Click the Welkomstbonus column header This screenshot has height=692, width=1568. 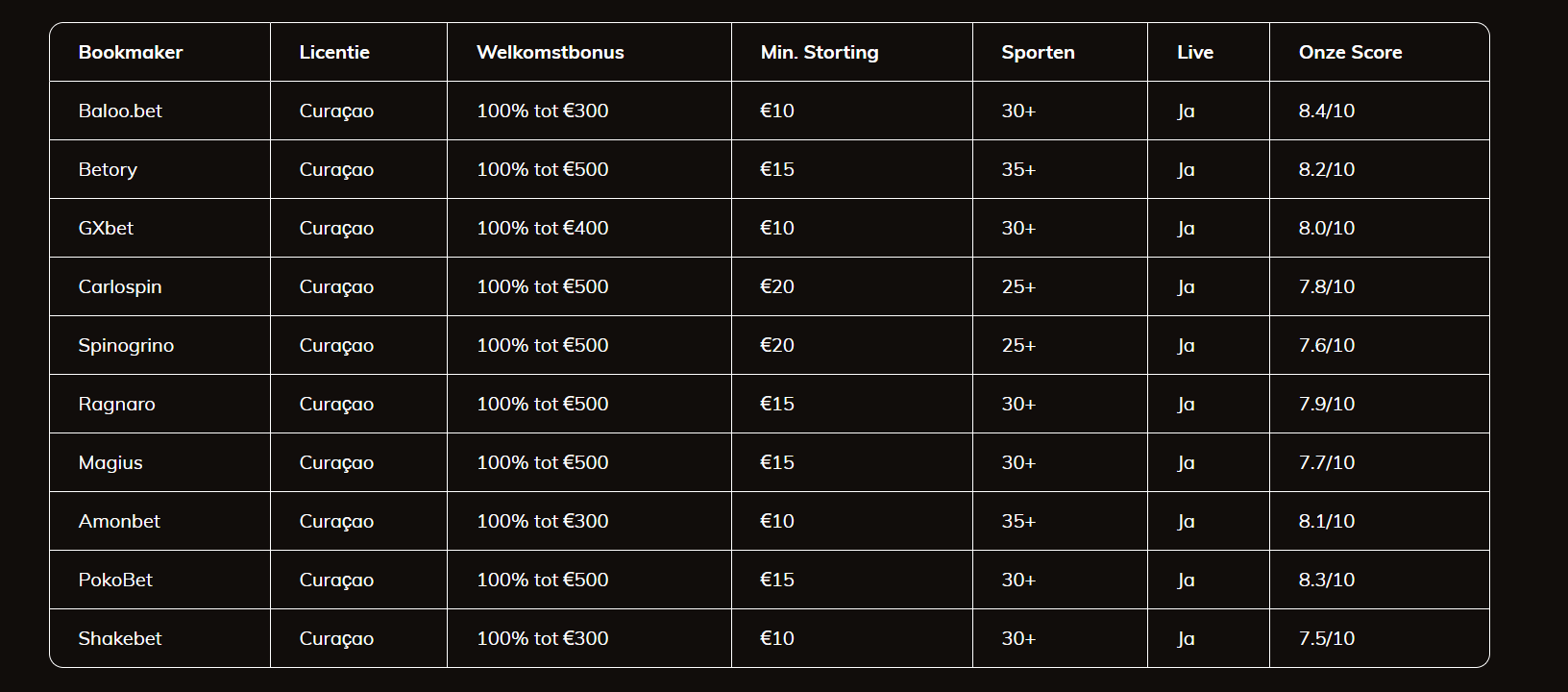[x=550, y=53]
